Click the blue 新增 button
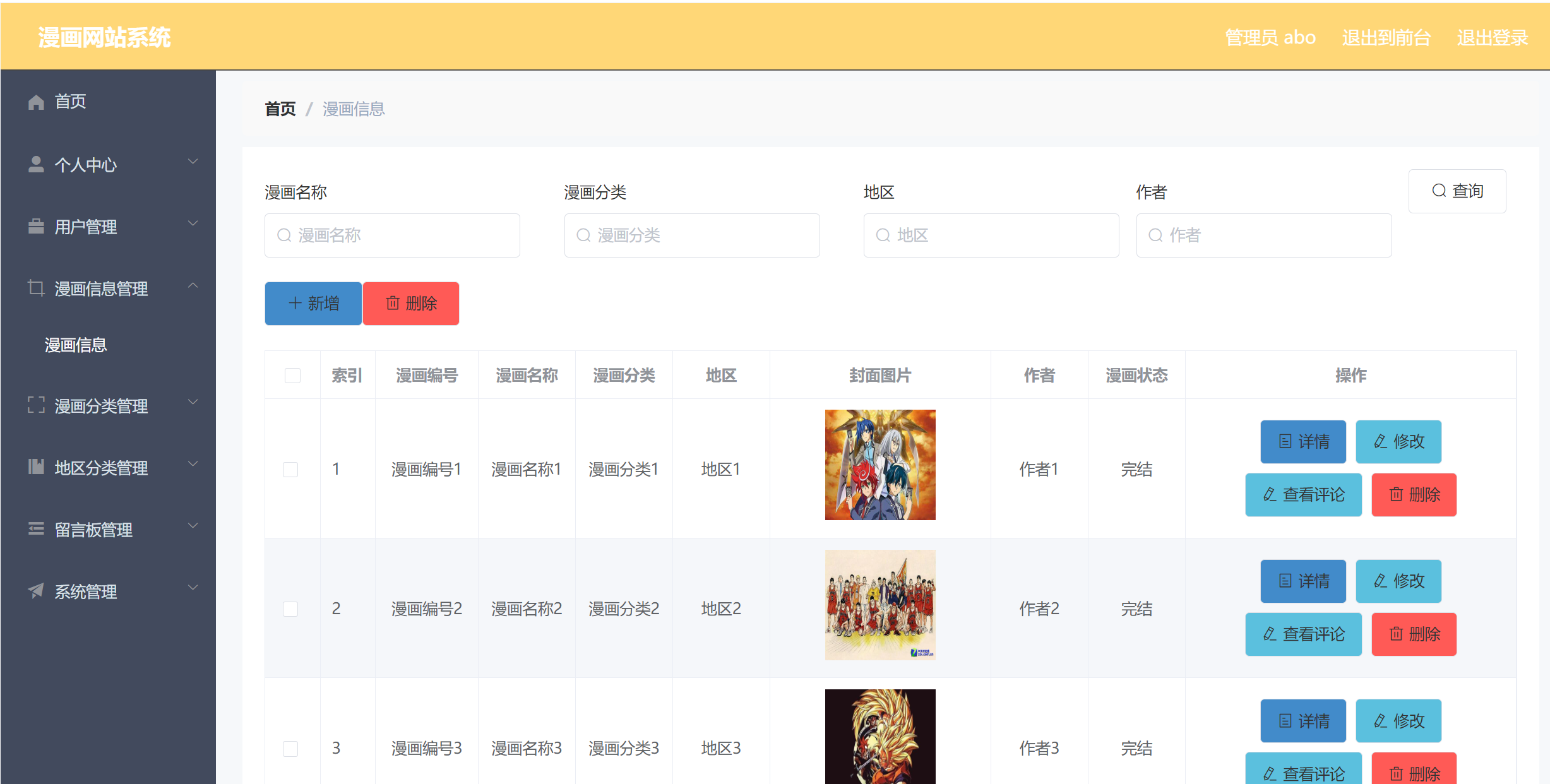Viewport: 1550px width, 784px height. click(313, 304)
